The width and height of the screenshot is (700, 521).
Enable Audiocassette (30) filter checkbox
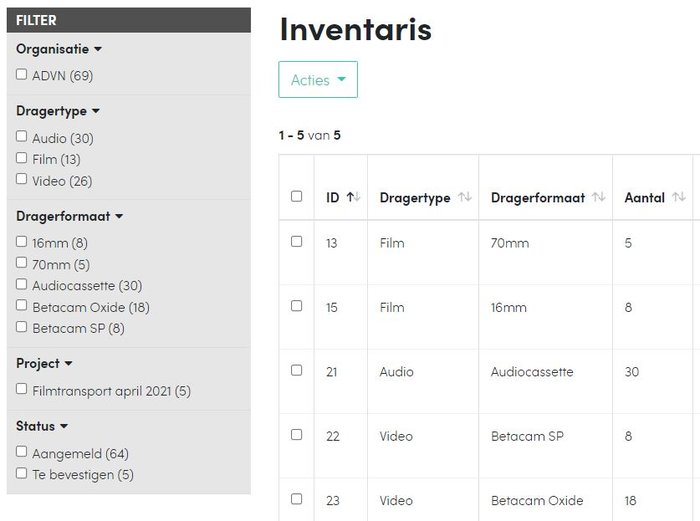click(x=21, y=284)
